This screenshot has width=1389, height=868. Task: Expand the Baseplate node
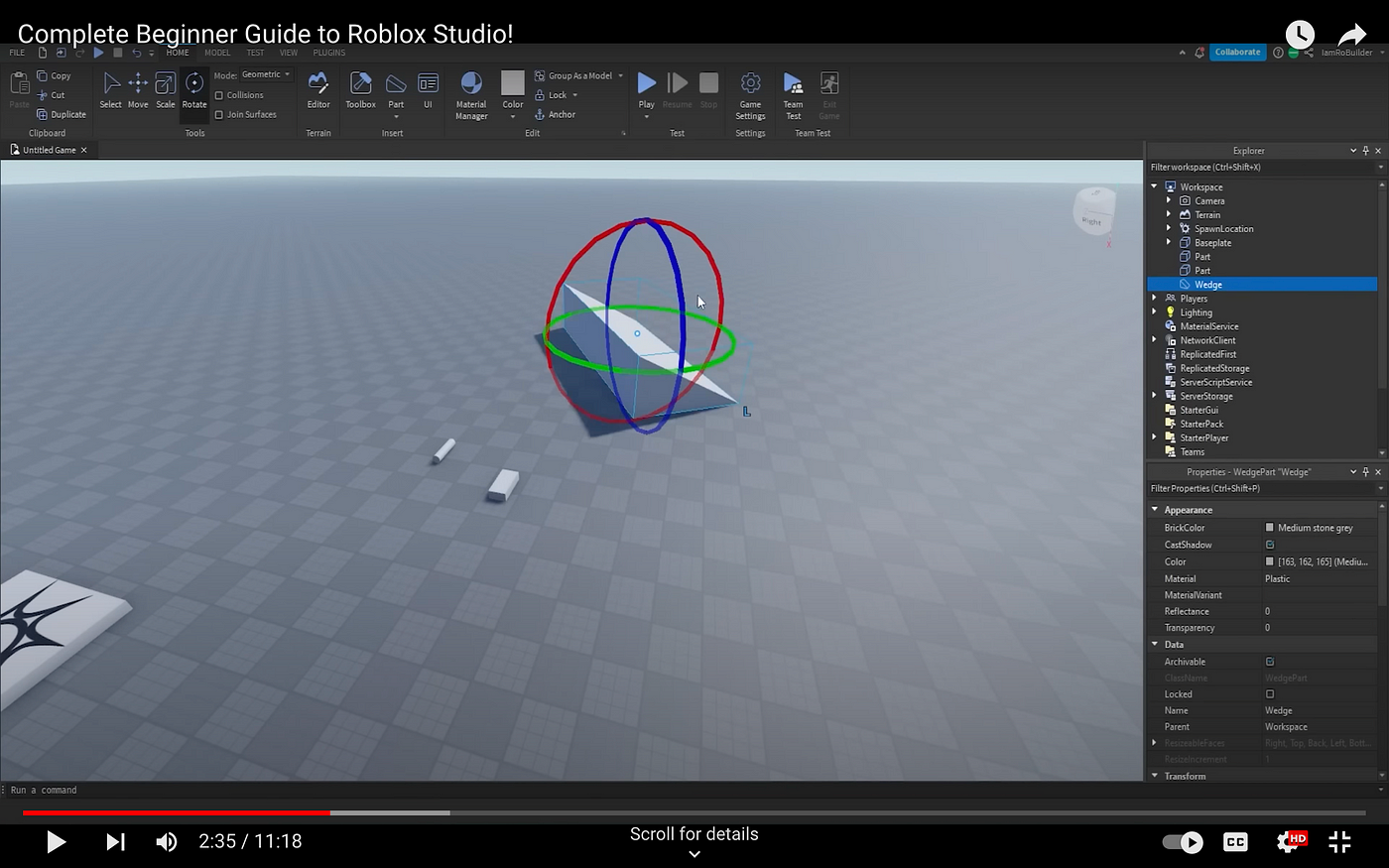point(1169,242)
